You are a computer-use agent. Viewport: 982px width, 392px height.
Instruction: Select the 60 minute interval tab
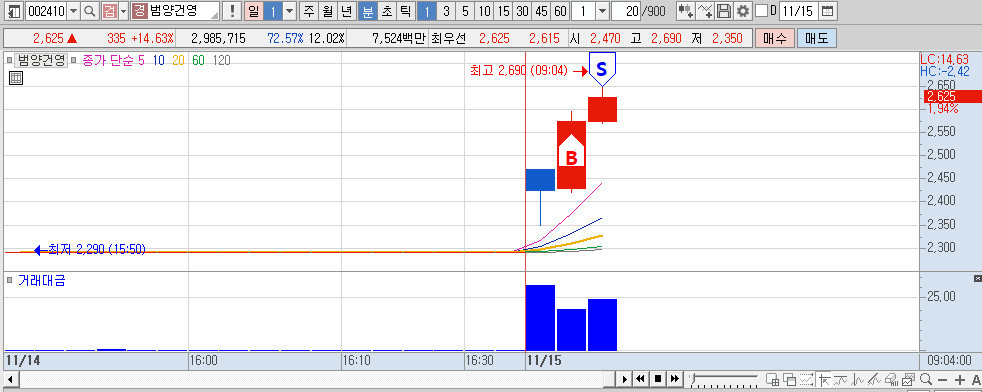point(561,11)
